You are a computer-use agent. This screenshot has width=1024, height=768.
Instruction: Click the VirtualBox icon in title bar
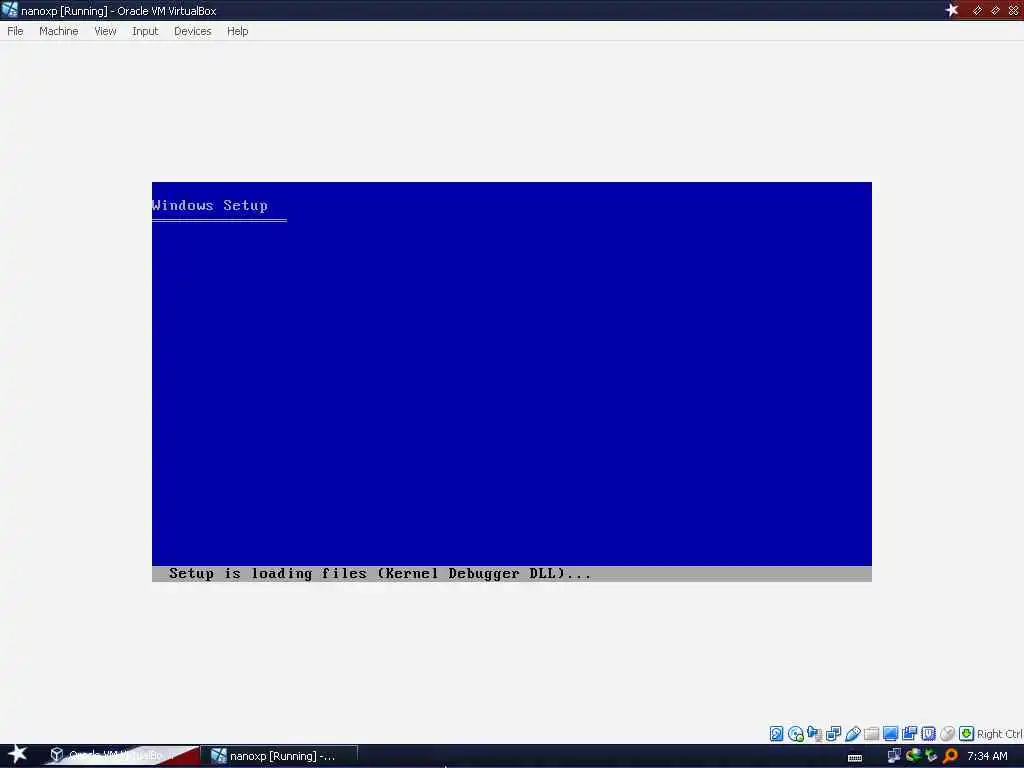(x=9, y=10)
